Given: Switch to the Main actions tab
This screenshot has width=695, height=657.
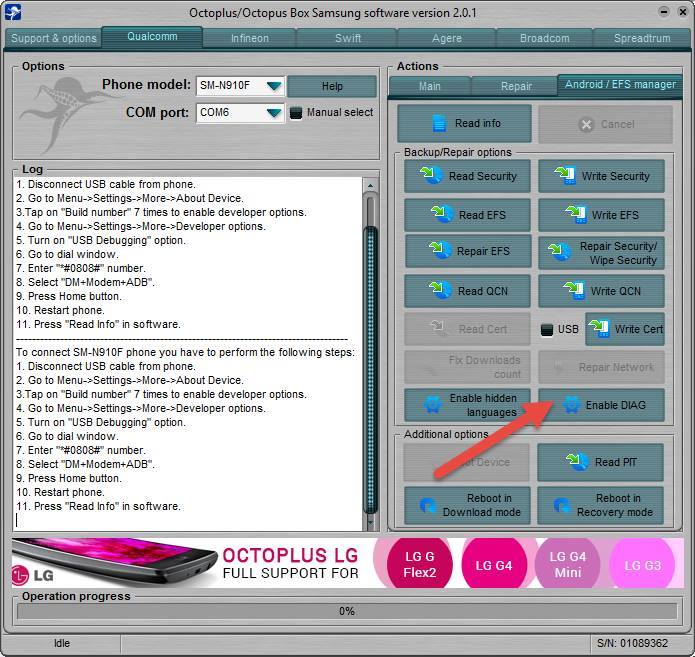Looking at the screenshot, I should pos(429,86).
